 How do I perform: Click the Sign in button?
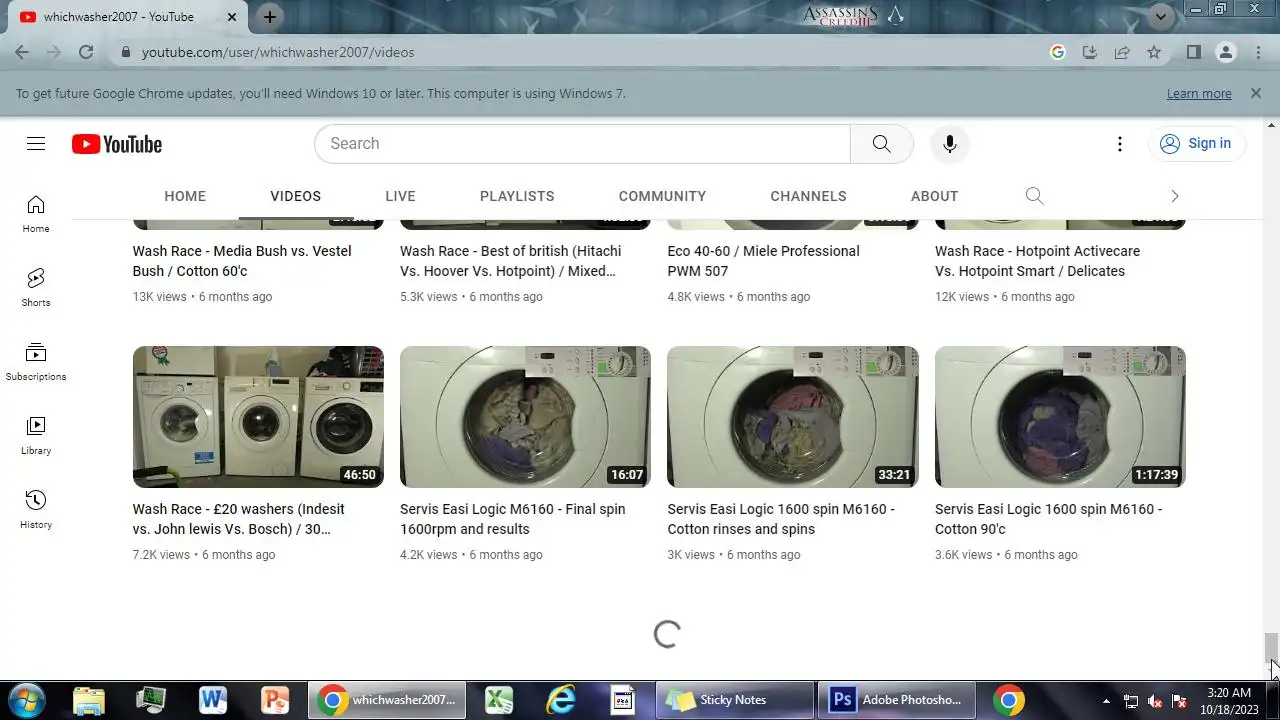pos(1196,144)
